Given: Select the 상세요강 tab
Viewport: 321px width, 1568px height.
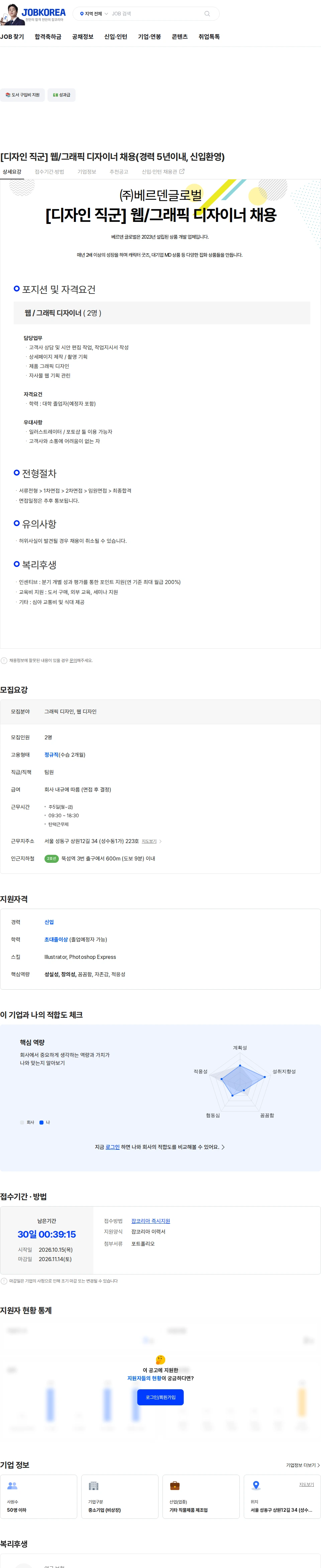Looking at the screenshot, I should pyautogui.click(x=12, y=172).
